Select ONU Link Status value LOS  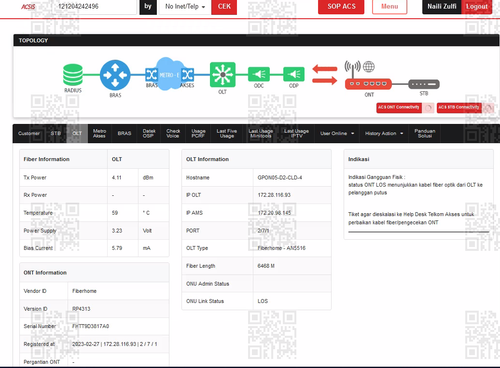(262, 301)
